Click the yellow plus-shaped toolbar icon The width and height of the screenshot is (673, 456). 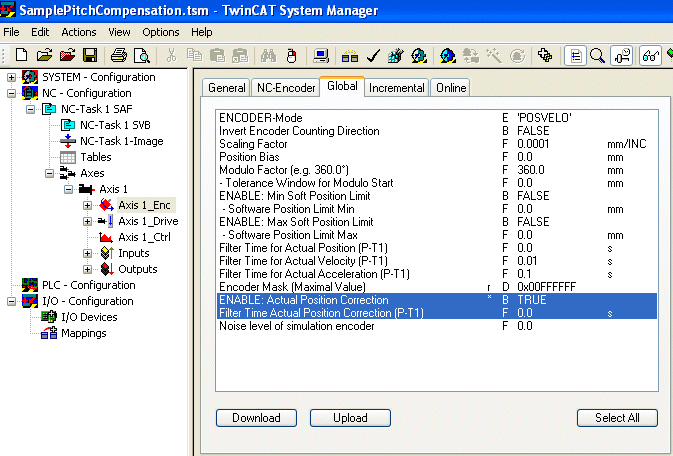(x=545, y=55)
